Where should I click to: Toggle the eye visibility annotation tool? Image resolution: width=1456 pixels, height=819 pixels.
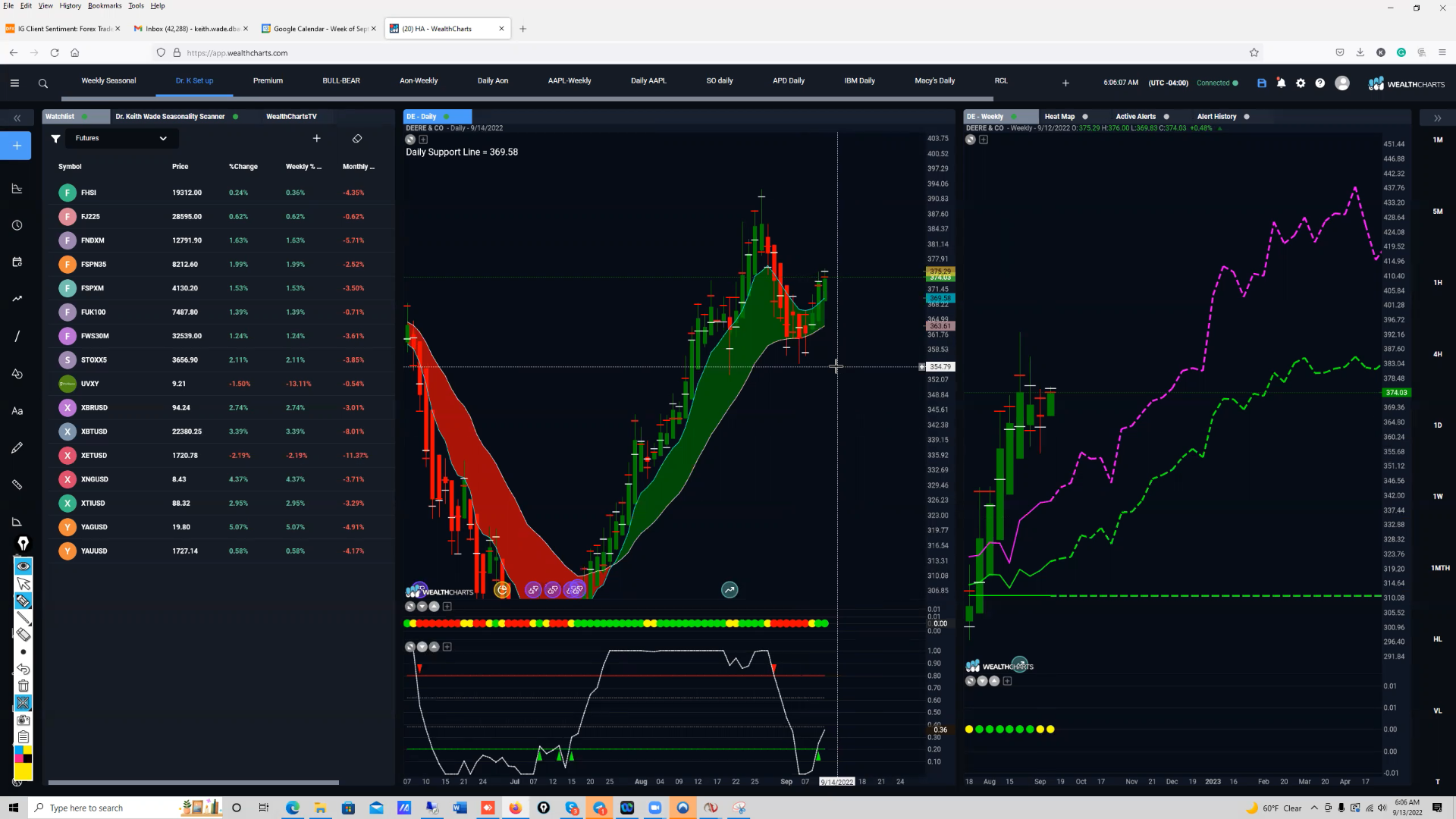24,566
